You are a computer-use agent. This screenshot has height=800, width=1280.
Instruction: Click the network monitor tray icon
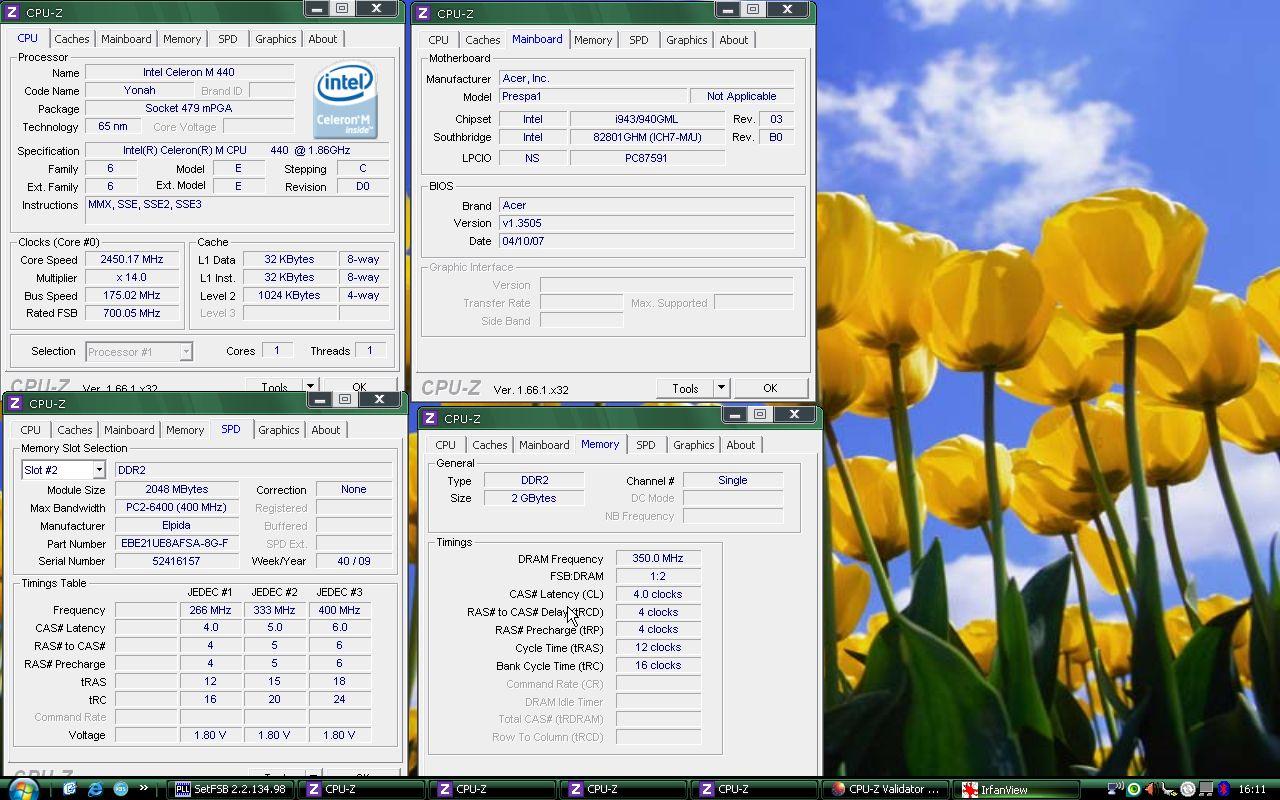click(1115, 789)
